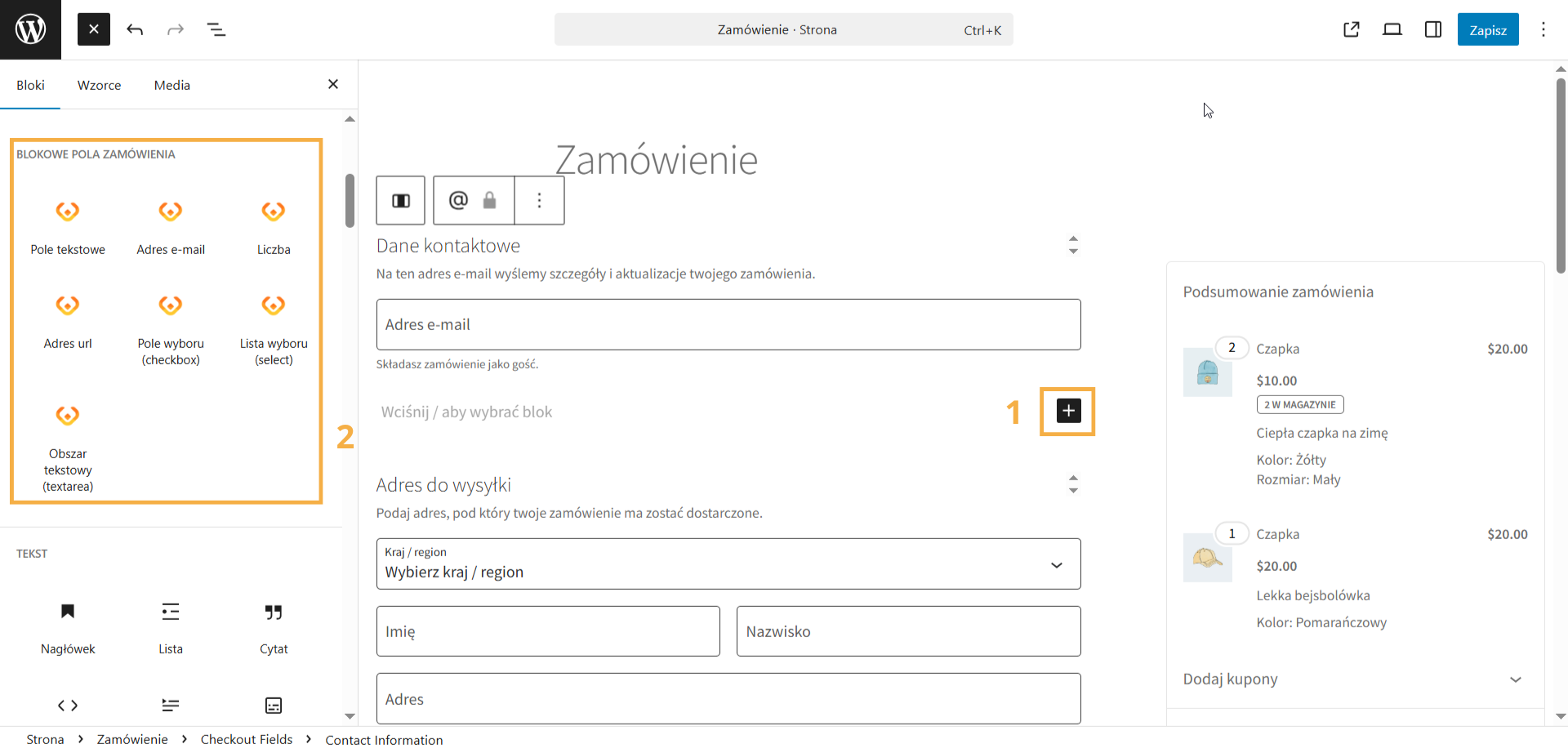Toggle the settings sidebar panel icon

[x=1432, y=29]
